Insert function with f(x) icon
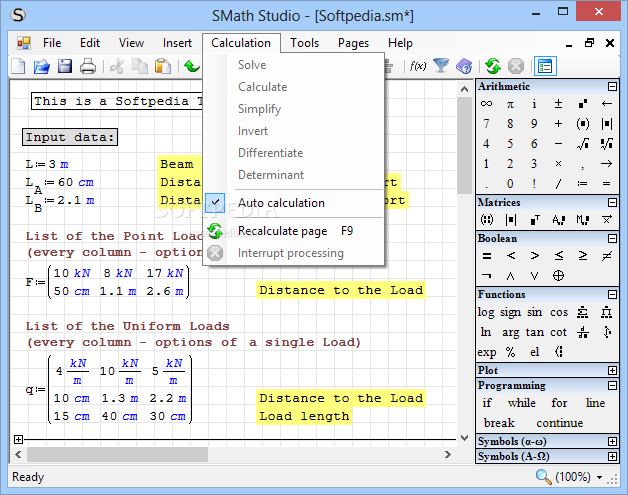628x495 pixels. 418,66
